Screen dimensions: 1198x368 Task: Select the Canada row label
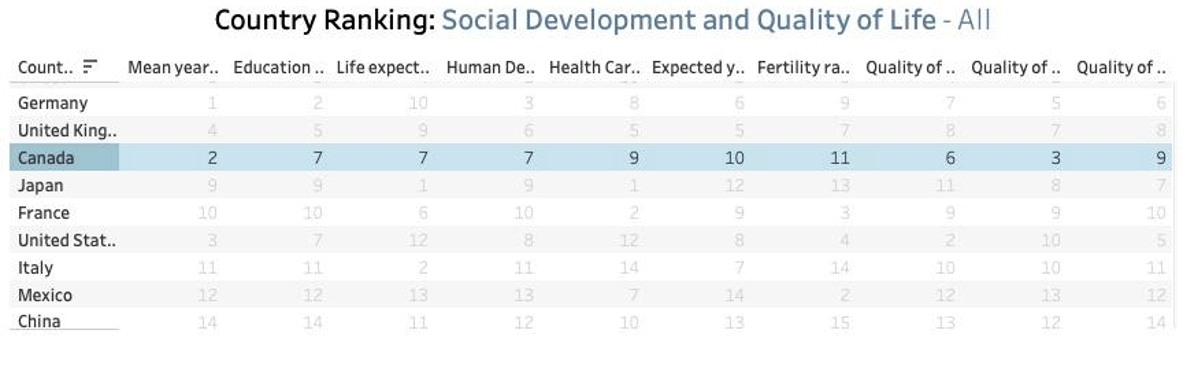(46, 158)
